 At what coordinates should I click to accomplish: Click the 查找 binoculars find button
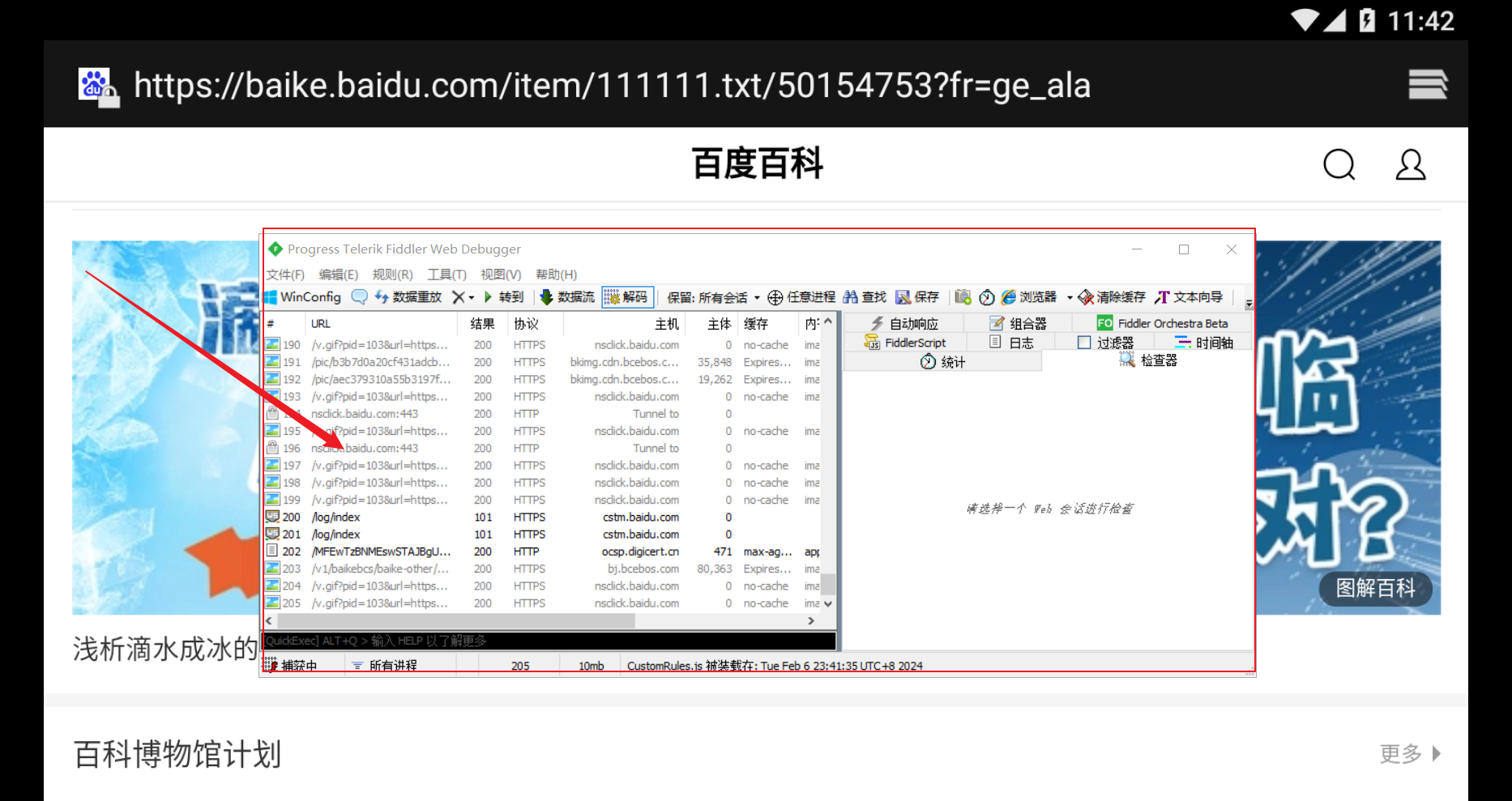coord(865,297)
